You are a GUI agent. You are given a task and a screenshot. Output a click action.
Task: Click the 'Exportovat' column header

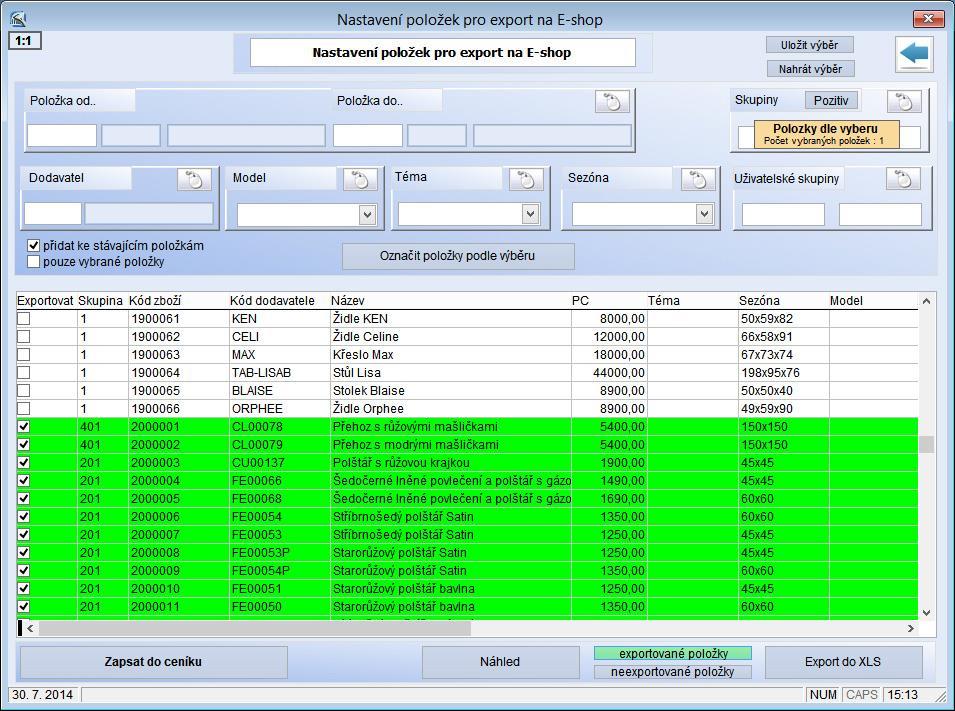point(45,301)
